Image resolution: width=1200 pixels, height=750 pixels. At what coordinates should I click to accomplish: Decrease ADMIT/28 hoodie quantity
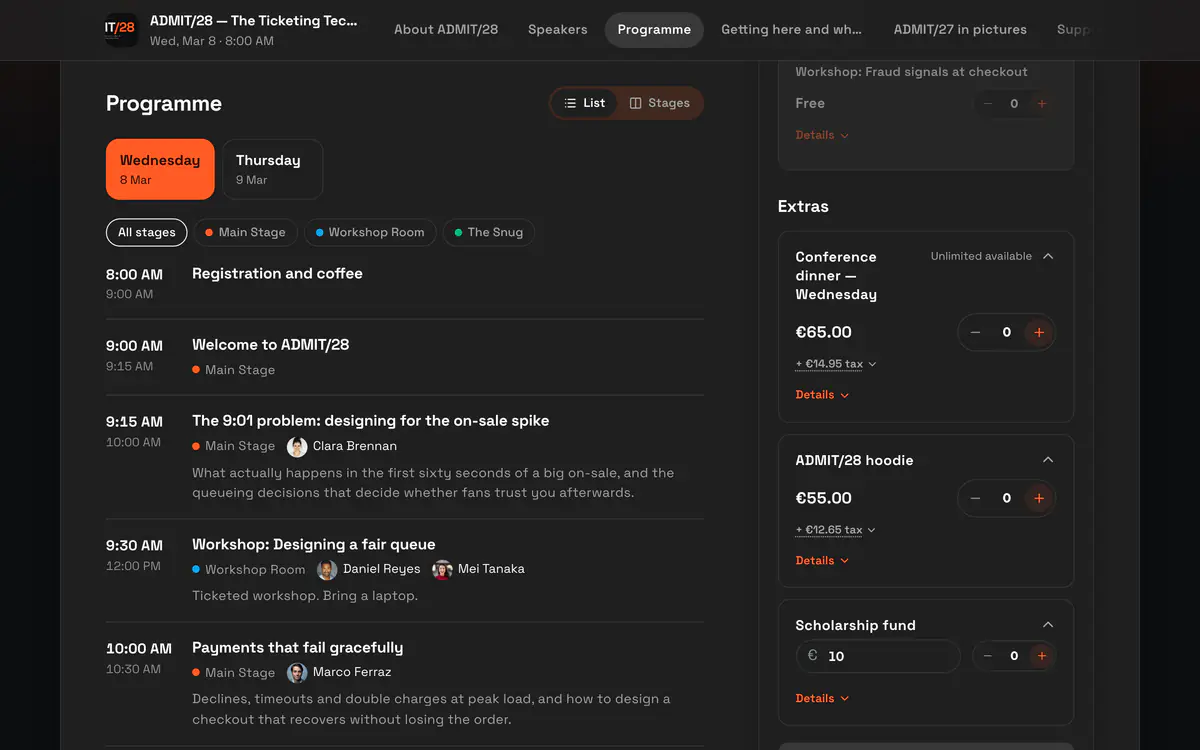tap(975, 498)
